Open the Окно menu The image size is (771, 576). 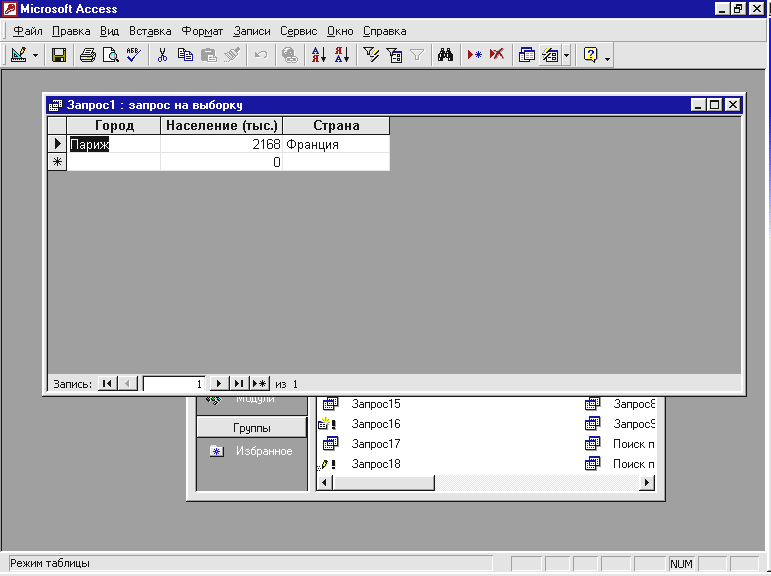point(340,31)
